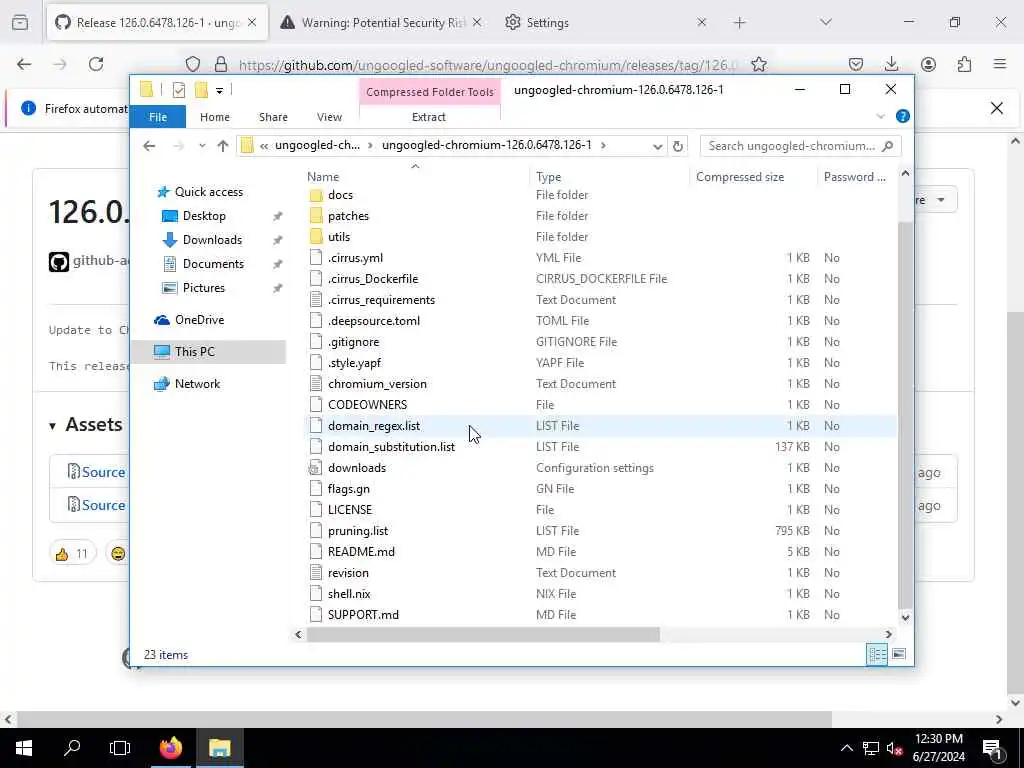The width and height of the screenshot is (1024, 768).
Task: Click New folder icon in Quick Access Toolbar
Action: tap(201, 90)
